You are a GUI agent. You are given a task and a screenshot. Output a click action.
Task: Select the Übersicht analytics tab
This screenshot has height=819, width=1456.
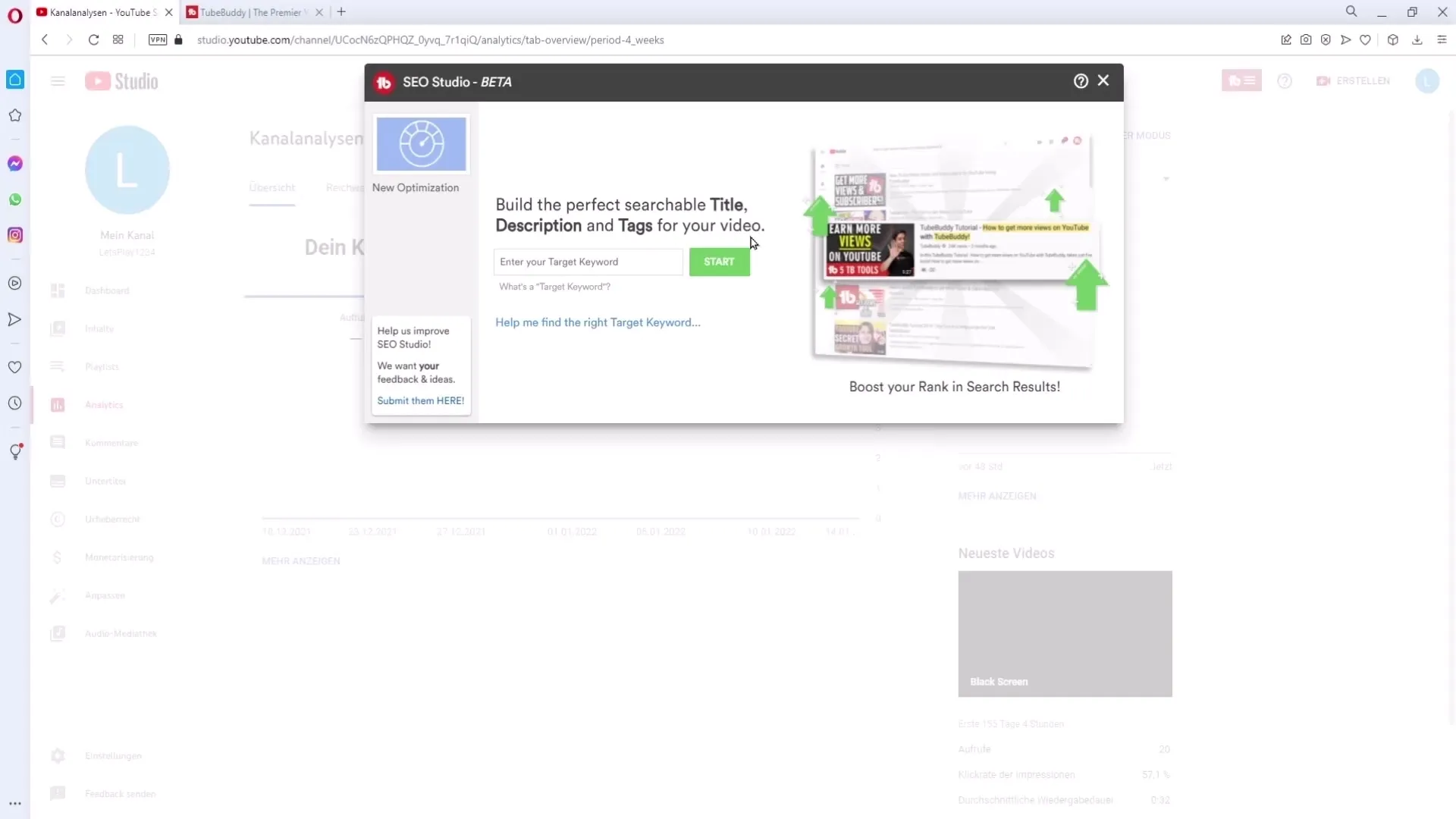pos(272,187)
